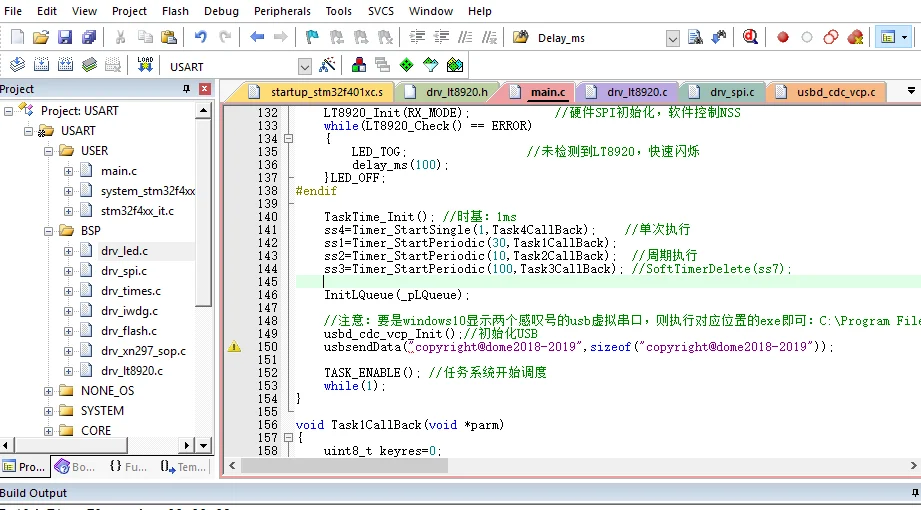Viewport: 921px width, 510px height.
Task: Insert a bookmark with the blue flag icon
Action: [x=312, y=38]
